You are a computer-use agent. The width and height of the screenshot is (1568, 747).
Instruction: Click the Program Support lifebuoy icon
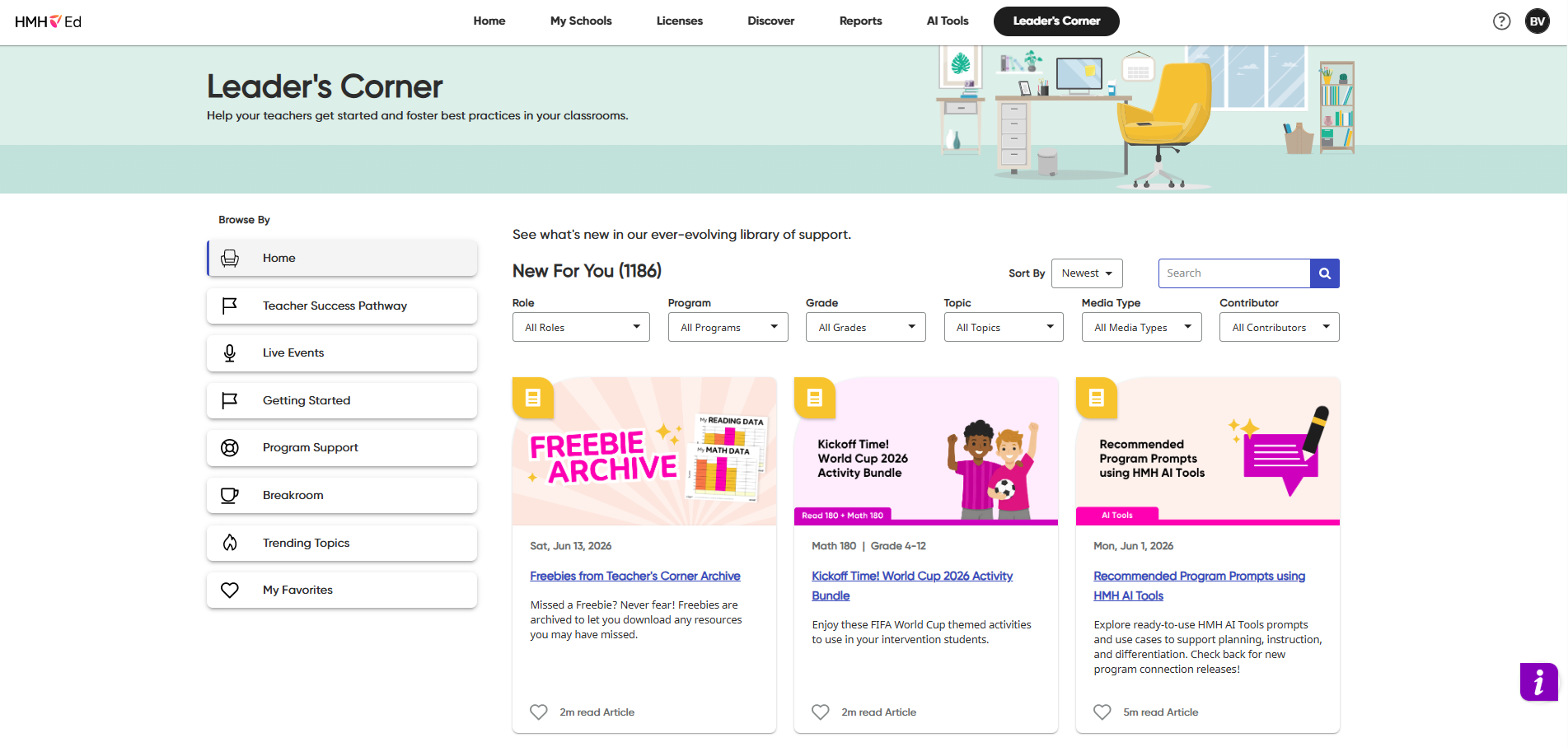(230, 448)
